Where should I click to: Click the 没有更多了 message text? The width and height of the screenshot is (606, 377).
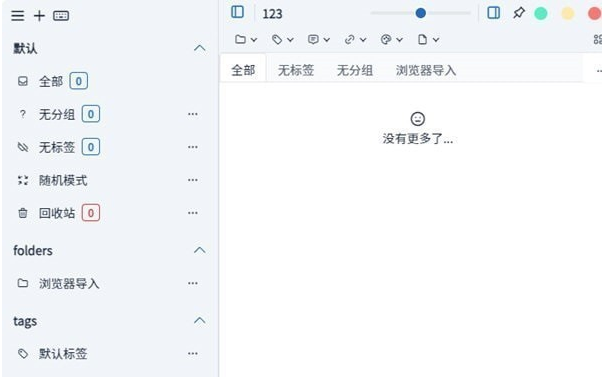(x=417, y=138)
